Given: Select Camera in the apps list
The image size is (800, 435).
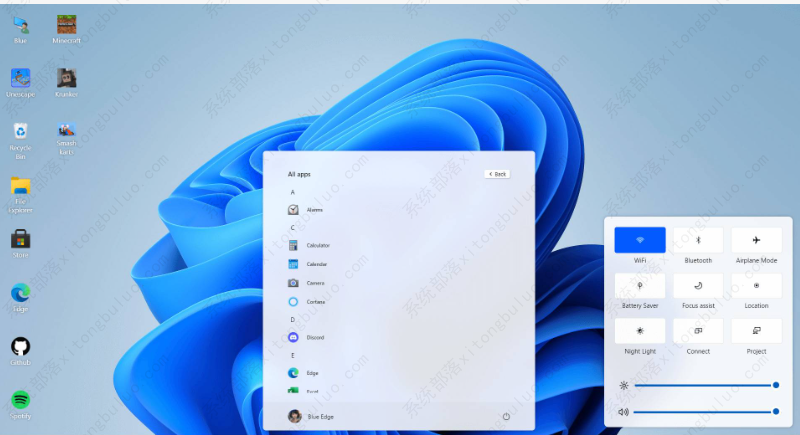Looking at the screenshot, I should coord(294,283).
